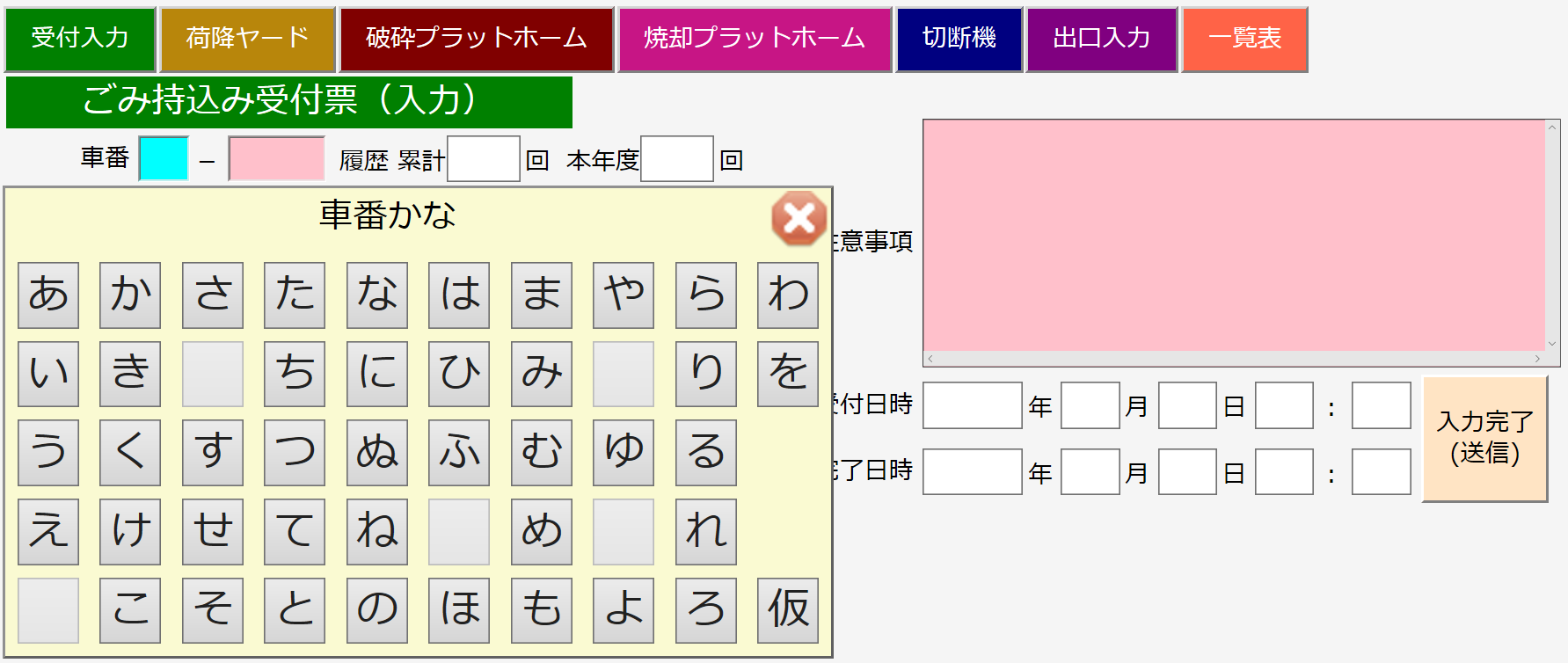The image size is (1568, 663).
Task: Tap the や kana key
Action: [624, 295]
